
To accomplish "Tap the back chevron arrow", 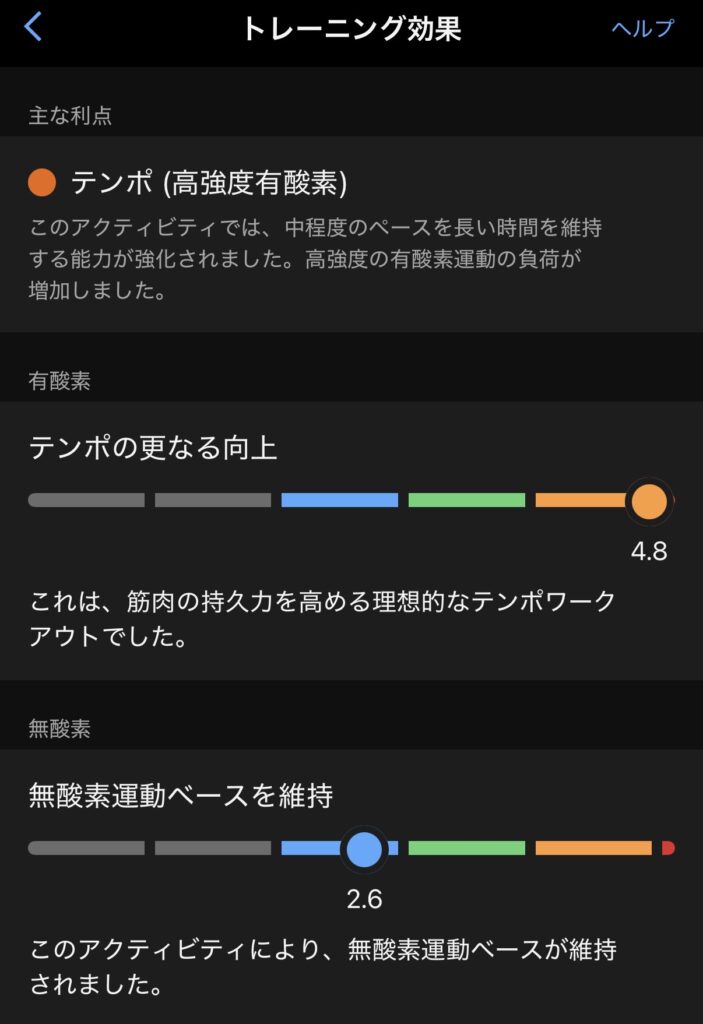I will coord(33,27).
